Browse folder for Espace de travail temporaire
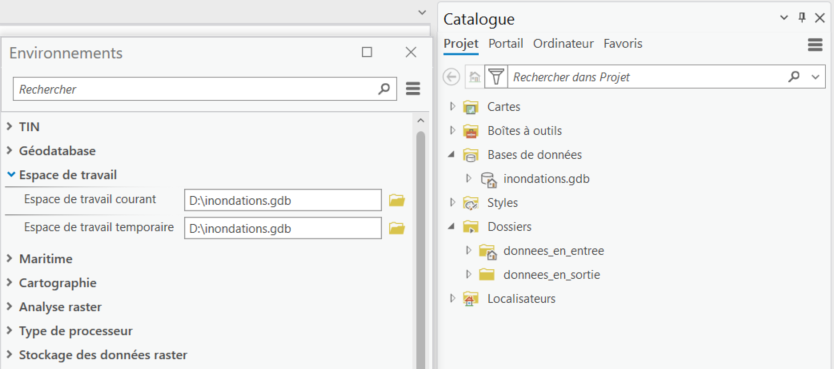Image resolution: width=834 pixels, height=369 pixels. tap(397, 229)
